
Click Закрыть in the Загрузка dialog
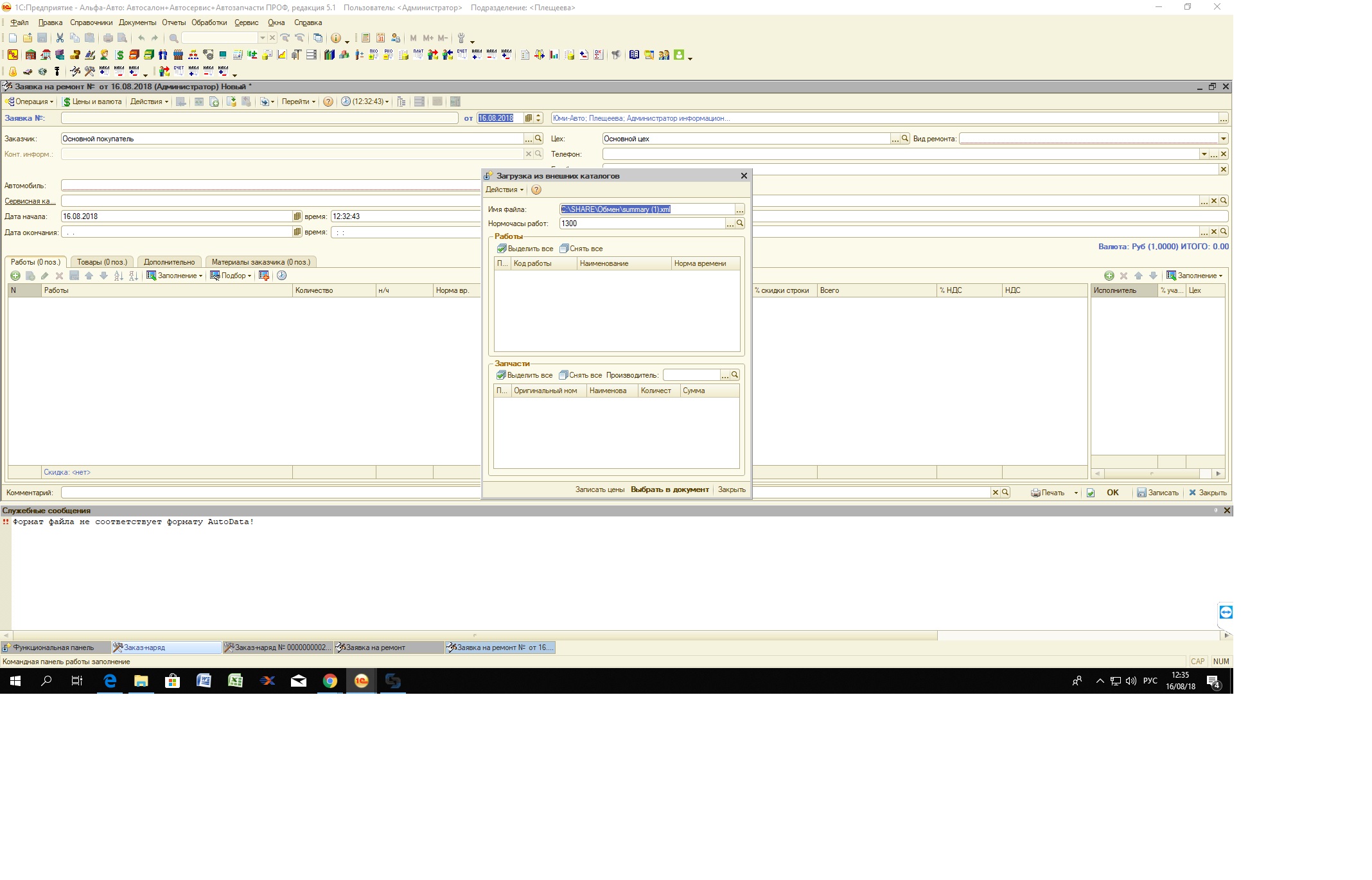click(732, 489)
